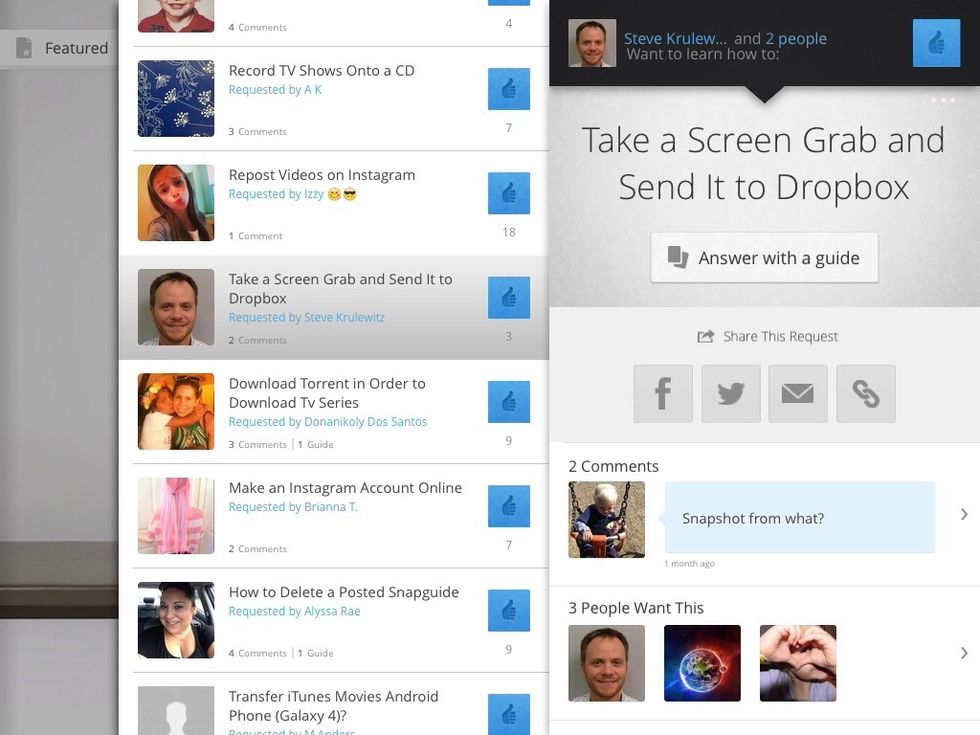Upvote "Download Torrent in Order to Download Tv Series"
Screen dimensions: 980x735
point(509,401)
